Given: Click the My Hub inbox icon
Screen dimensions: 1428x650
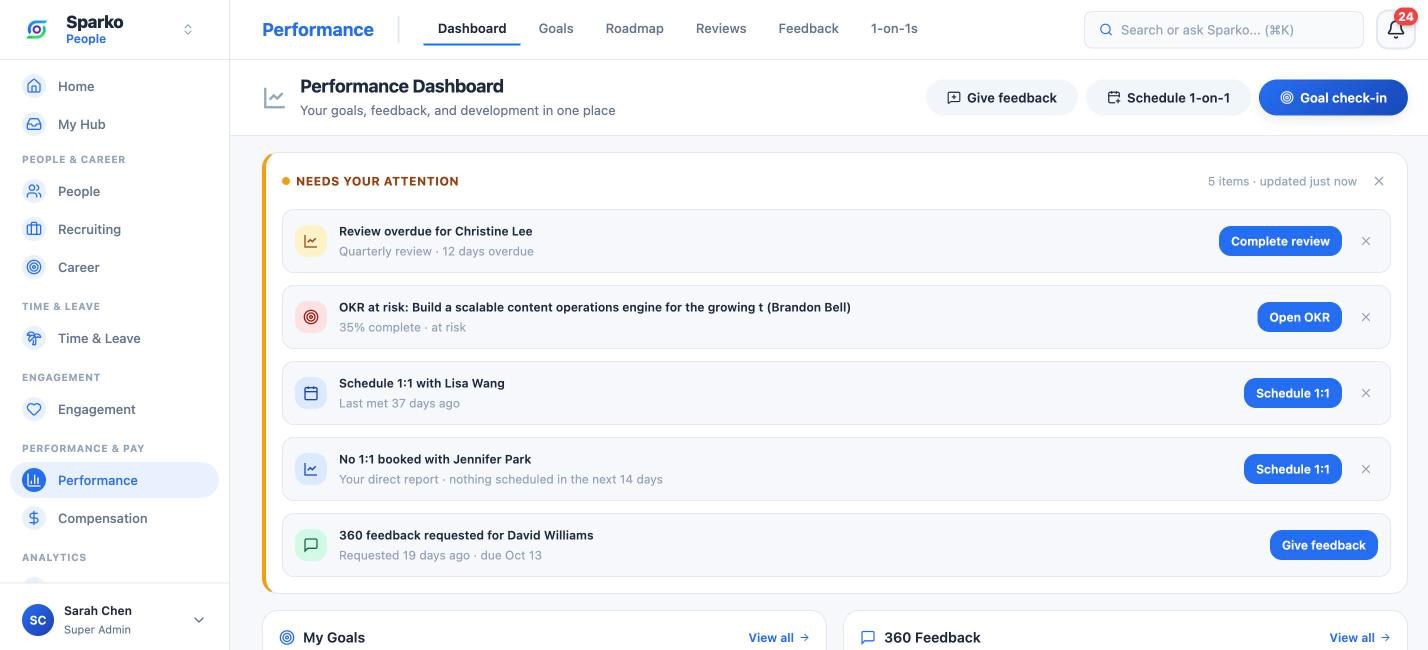Looking at the screenshot, I should [x=34, y=124].
